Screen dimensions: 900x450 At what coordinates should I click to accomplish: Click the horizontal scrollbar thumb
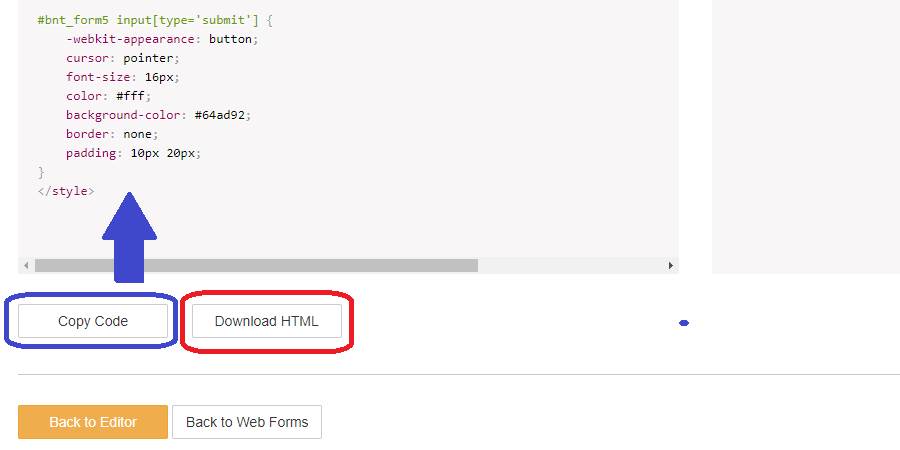pyautogui.click(x=256, y=265)
